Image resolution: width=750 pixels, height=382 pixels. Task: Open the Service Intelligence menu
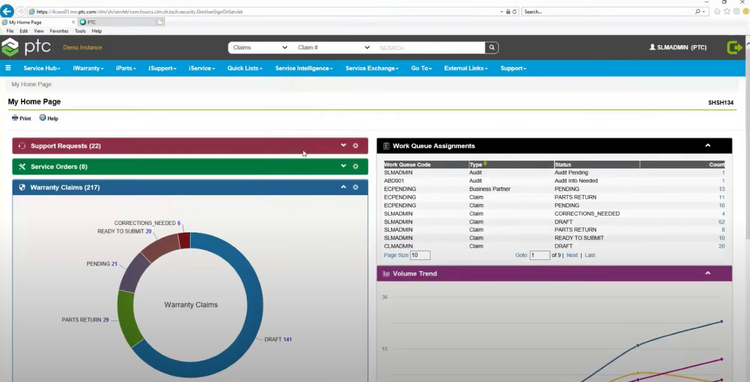pyautogui.click(x=304, y=68)
